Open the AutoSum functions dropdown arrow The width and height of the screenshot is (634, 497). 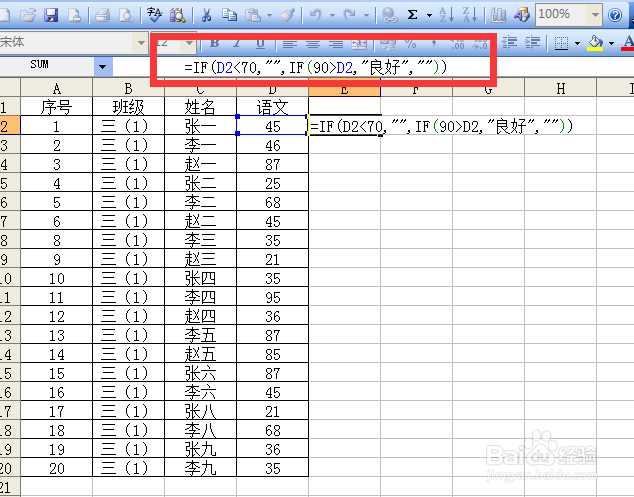pos(429,16)
